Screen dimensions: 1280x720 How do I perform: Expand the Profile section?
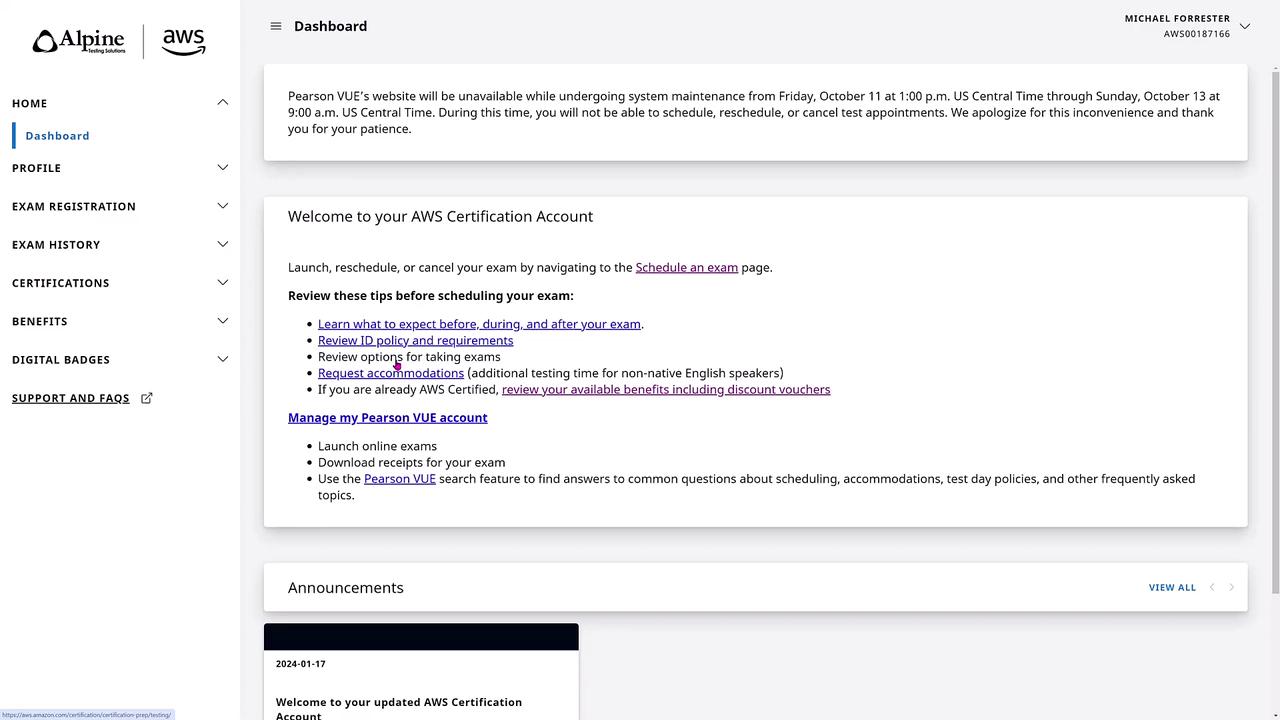pos(222,168)
